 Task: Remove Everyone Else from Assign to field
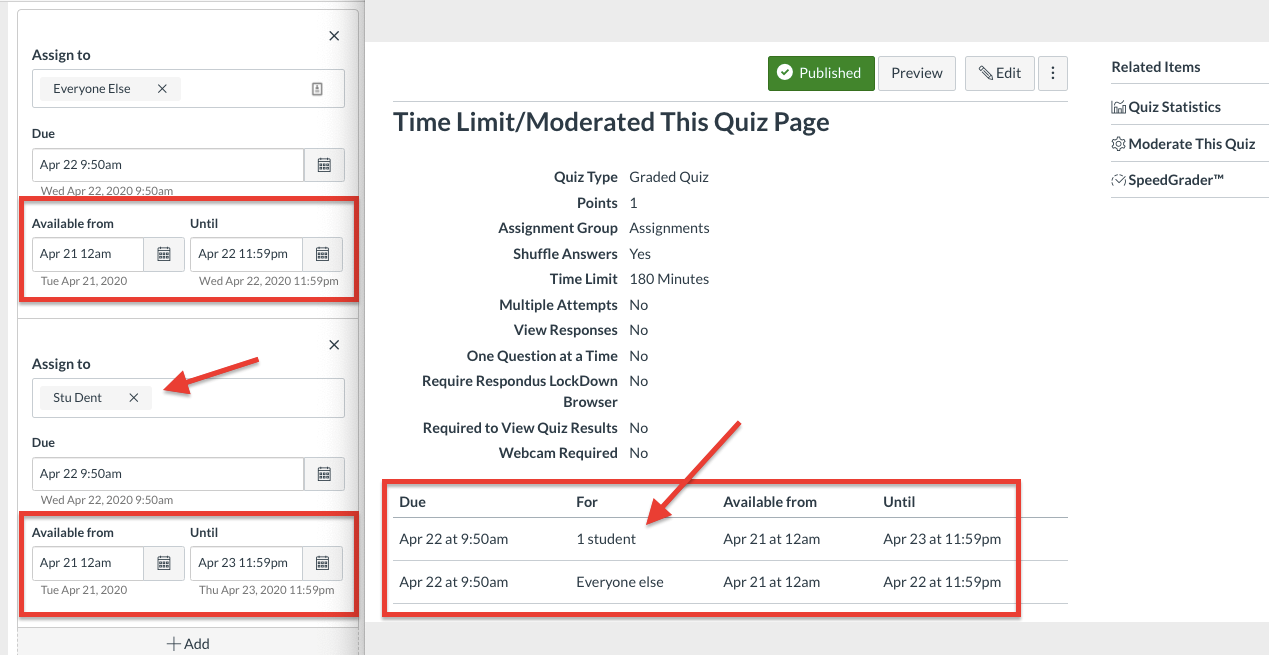point(162,89)
